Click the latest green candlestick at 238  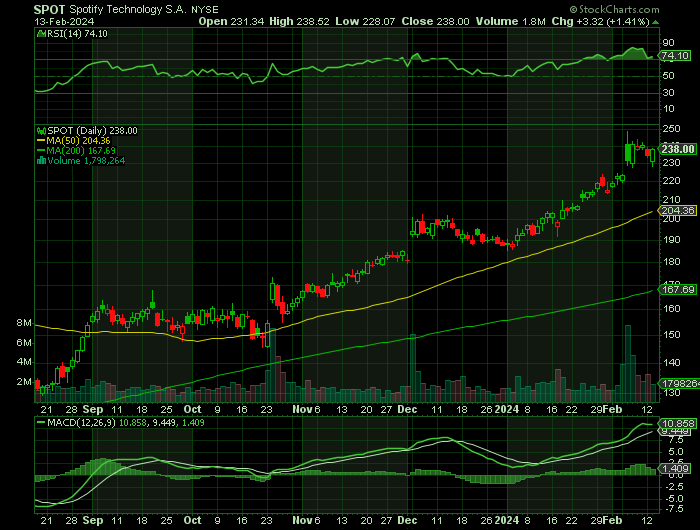coord(653,155)
